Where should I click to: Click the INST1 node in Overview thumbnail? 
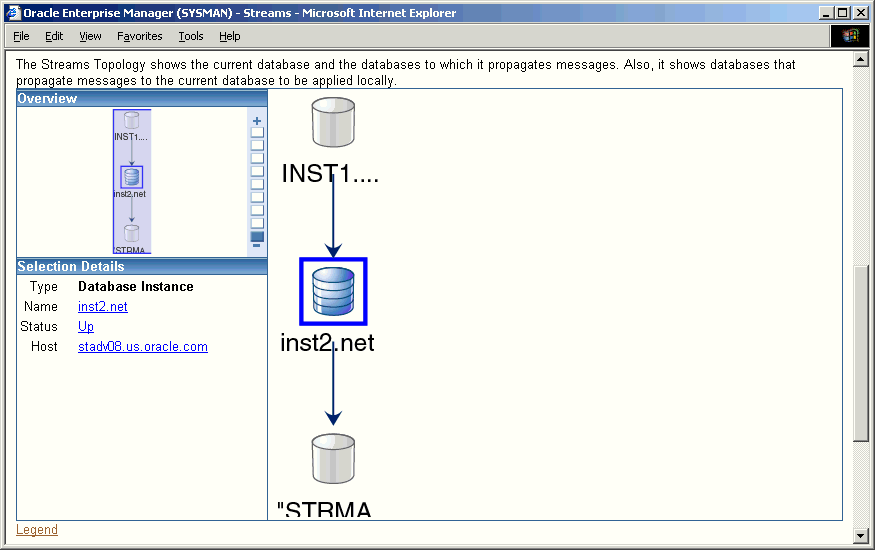(131, 121)
